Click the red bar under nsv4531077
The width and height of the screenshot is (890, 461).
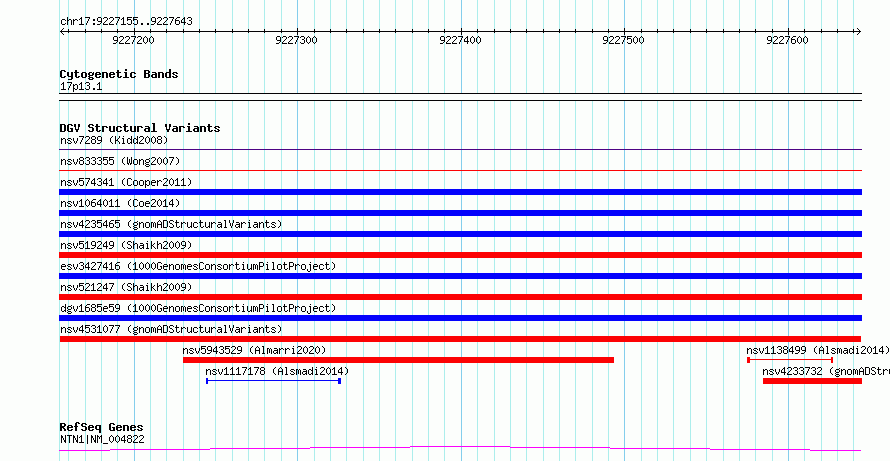coord(460,339)
